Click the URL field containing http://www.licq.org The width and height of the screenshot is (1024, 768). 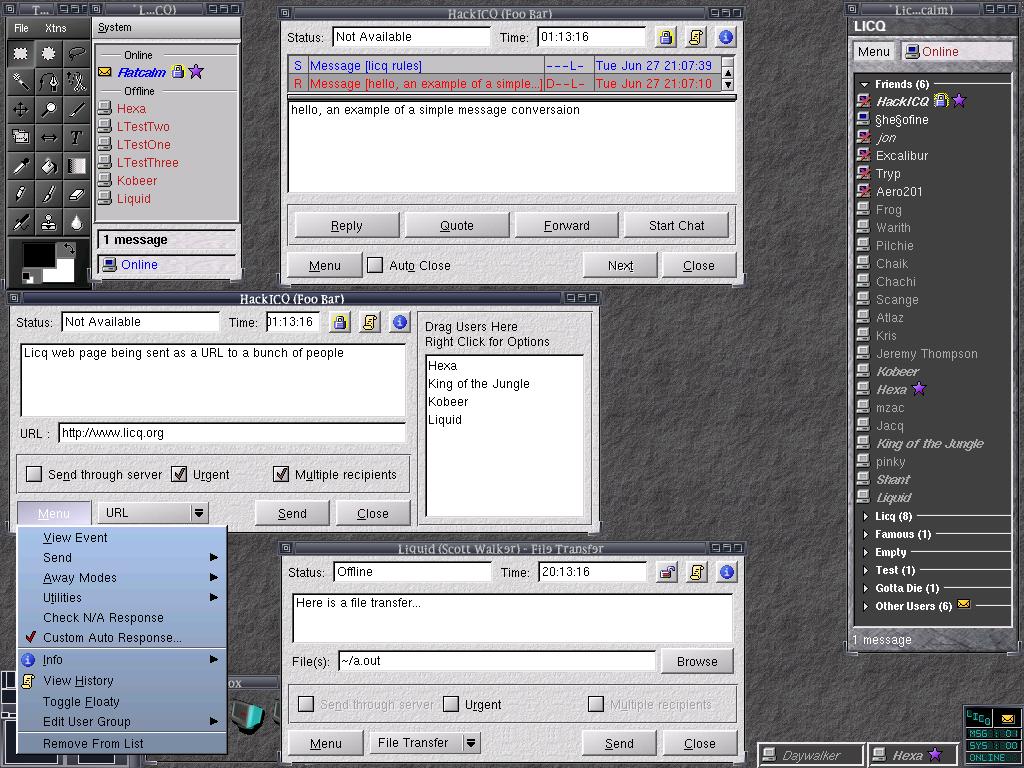(x=232, y=433)
